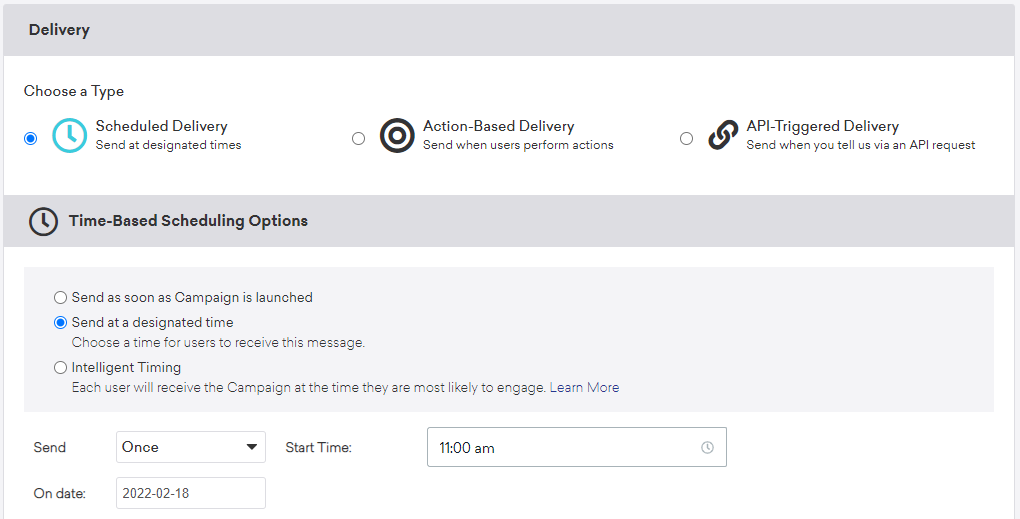
Task: Select 'Send at a designated time' radio button
Action: pos(61,323)
